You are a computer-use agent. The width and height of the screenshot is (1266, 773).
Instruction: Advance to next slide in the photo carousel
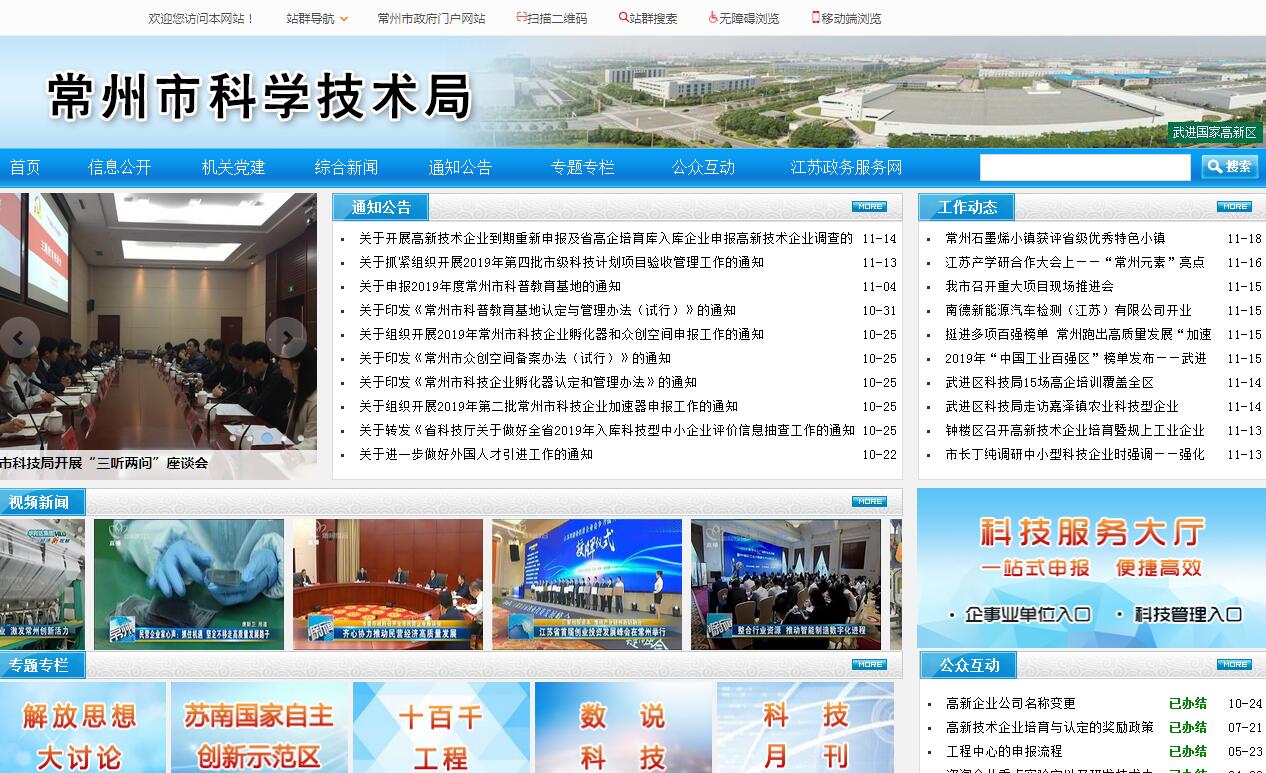[286, 338]
